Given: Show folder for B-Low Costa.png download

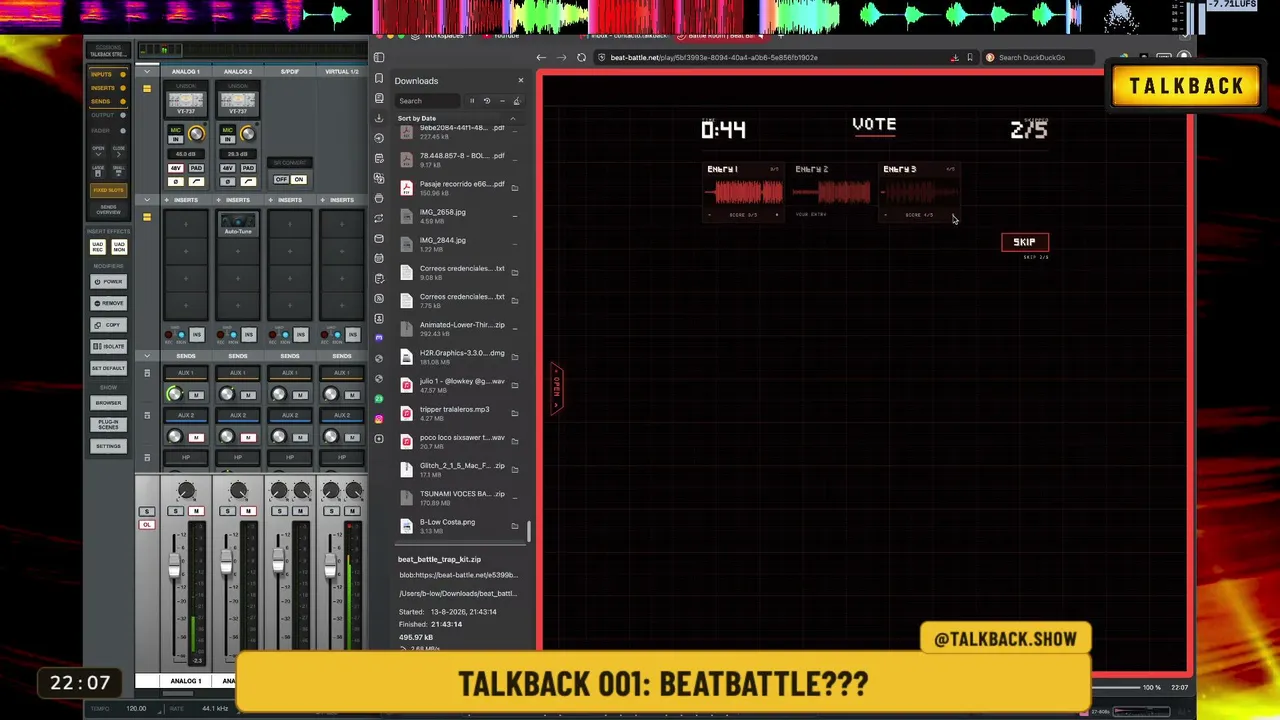Looking at the screenshot, I should point(515,526).
